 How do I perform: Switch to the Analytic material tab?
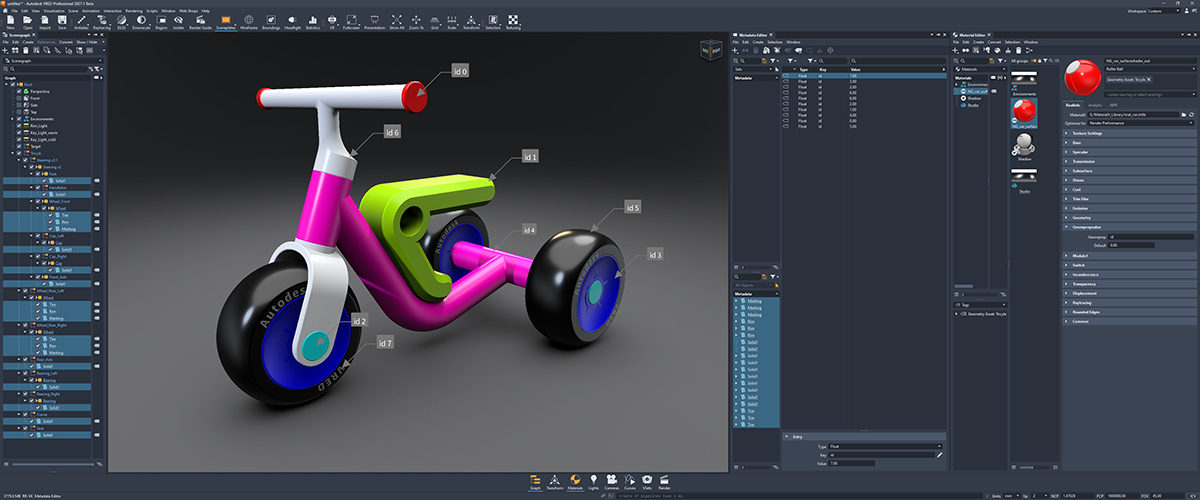pos(1094,105)
